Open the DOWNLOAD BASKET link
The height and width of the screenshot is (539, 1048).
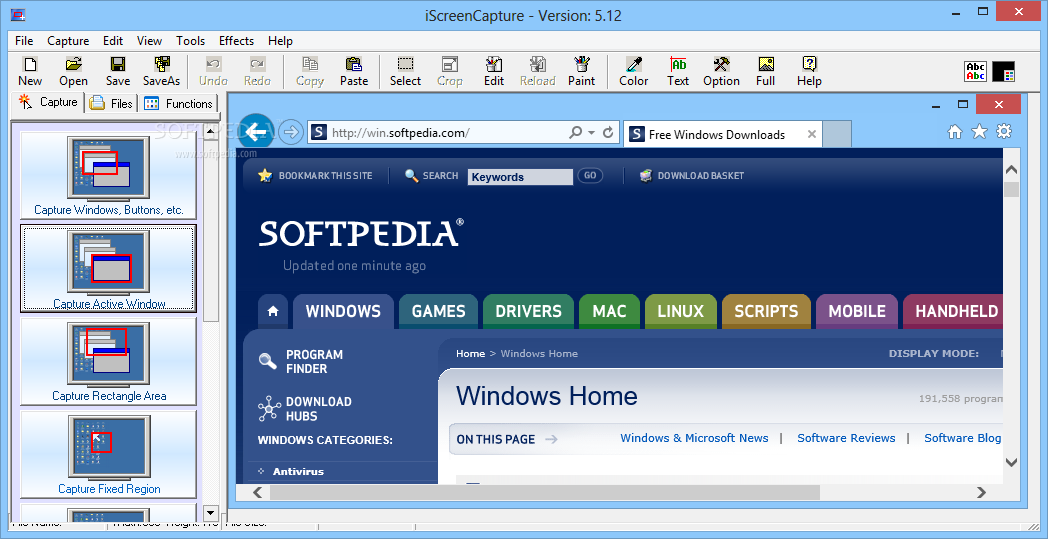[x=692, y=176]
